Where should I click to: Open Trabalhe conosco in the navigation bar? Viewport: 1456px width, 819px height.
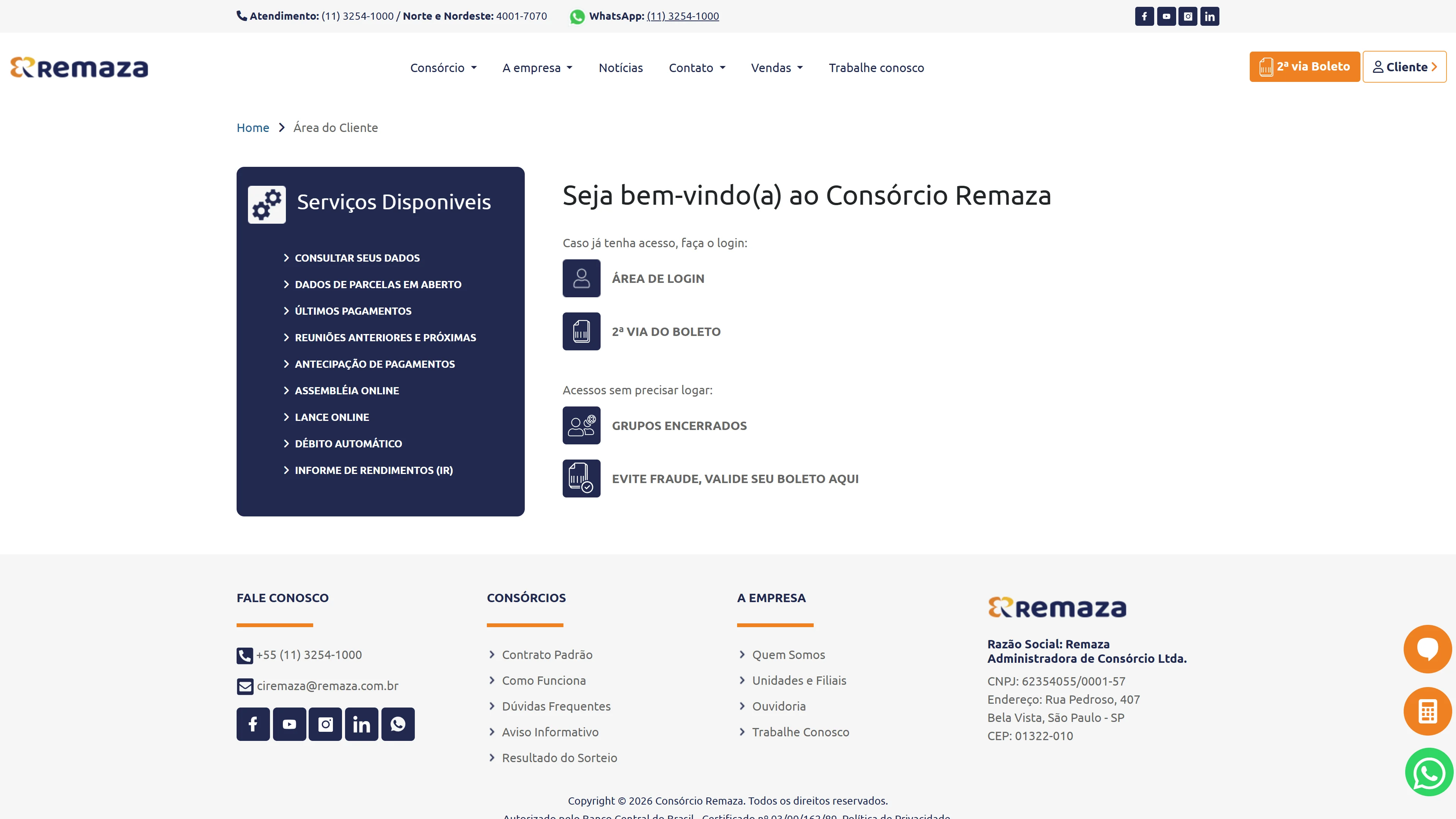click(x=876, y=68)
